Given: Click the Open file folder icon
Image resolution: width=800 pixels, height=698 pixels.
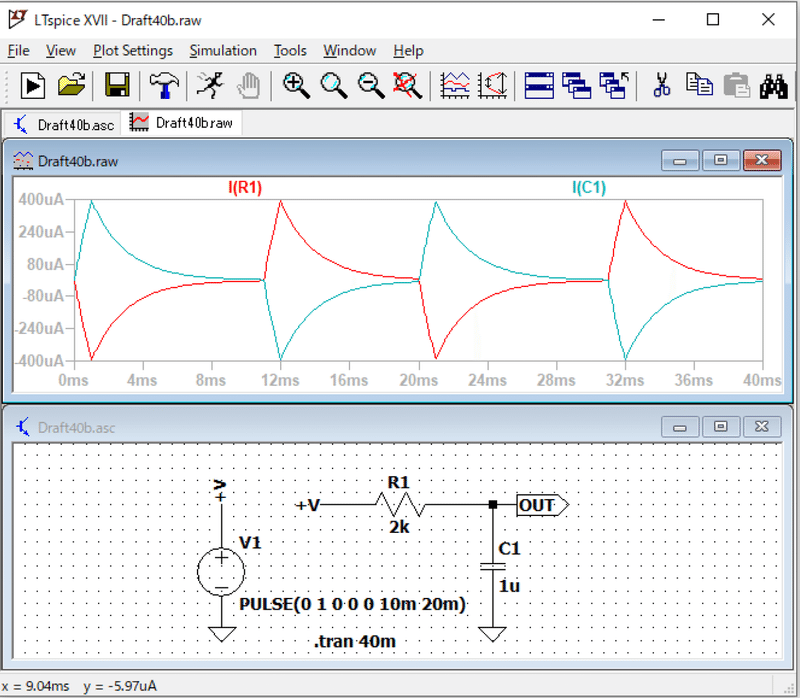Looking at the screenshot, I should pyautogui.click(x=71, y=86).
